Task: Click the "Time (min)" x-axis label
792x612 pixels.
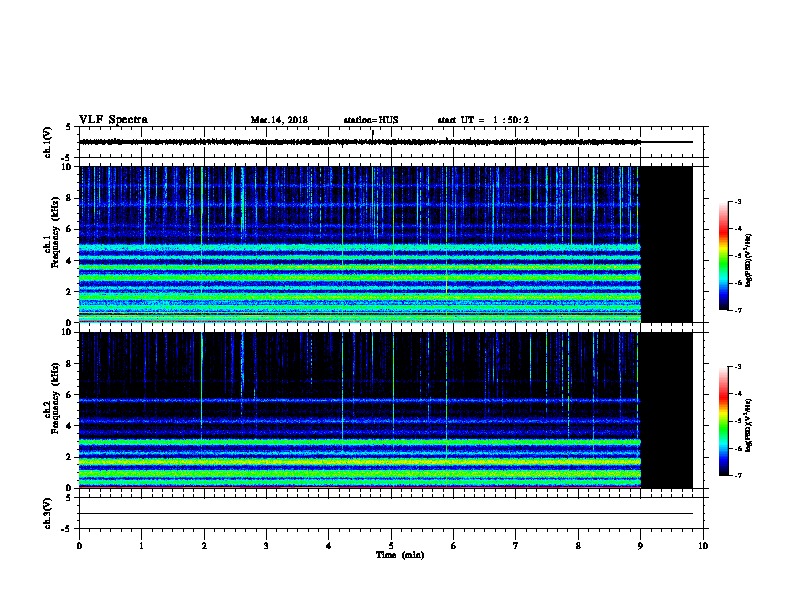Action: [x=400, y=555]
